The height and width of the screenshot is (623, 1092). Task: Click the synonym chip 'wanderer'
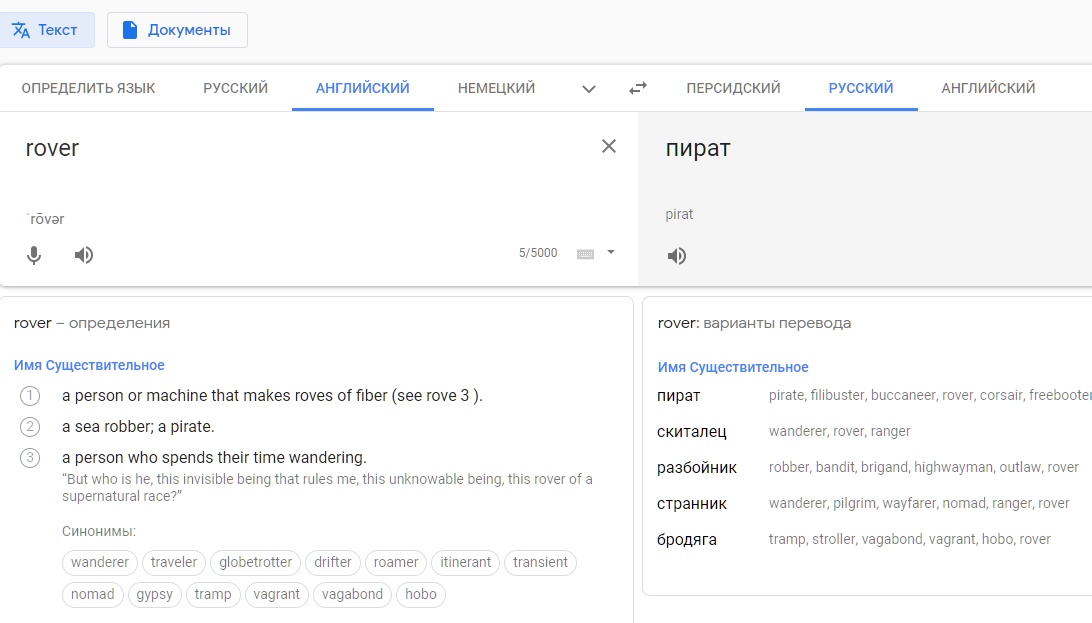[100, 562]
